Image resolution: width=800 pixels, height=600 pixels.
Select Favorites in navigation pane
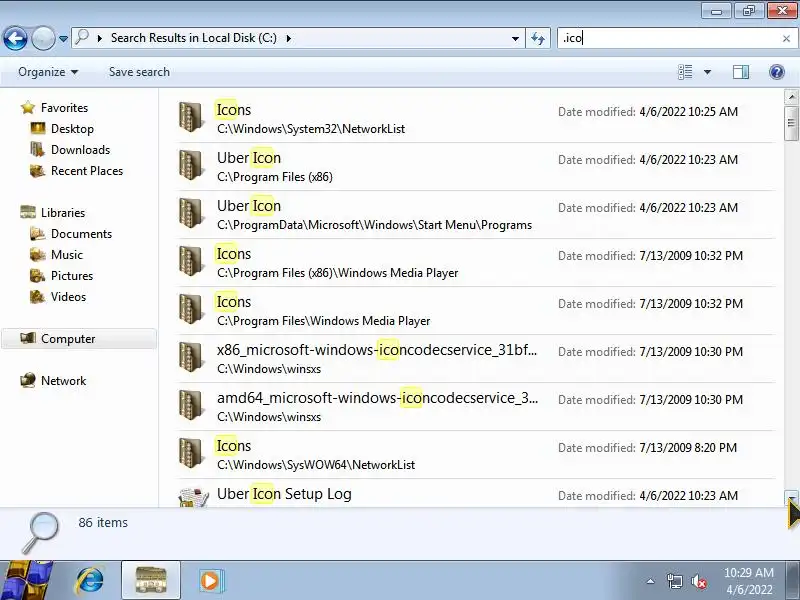[64, 108]
